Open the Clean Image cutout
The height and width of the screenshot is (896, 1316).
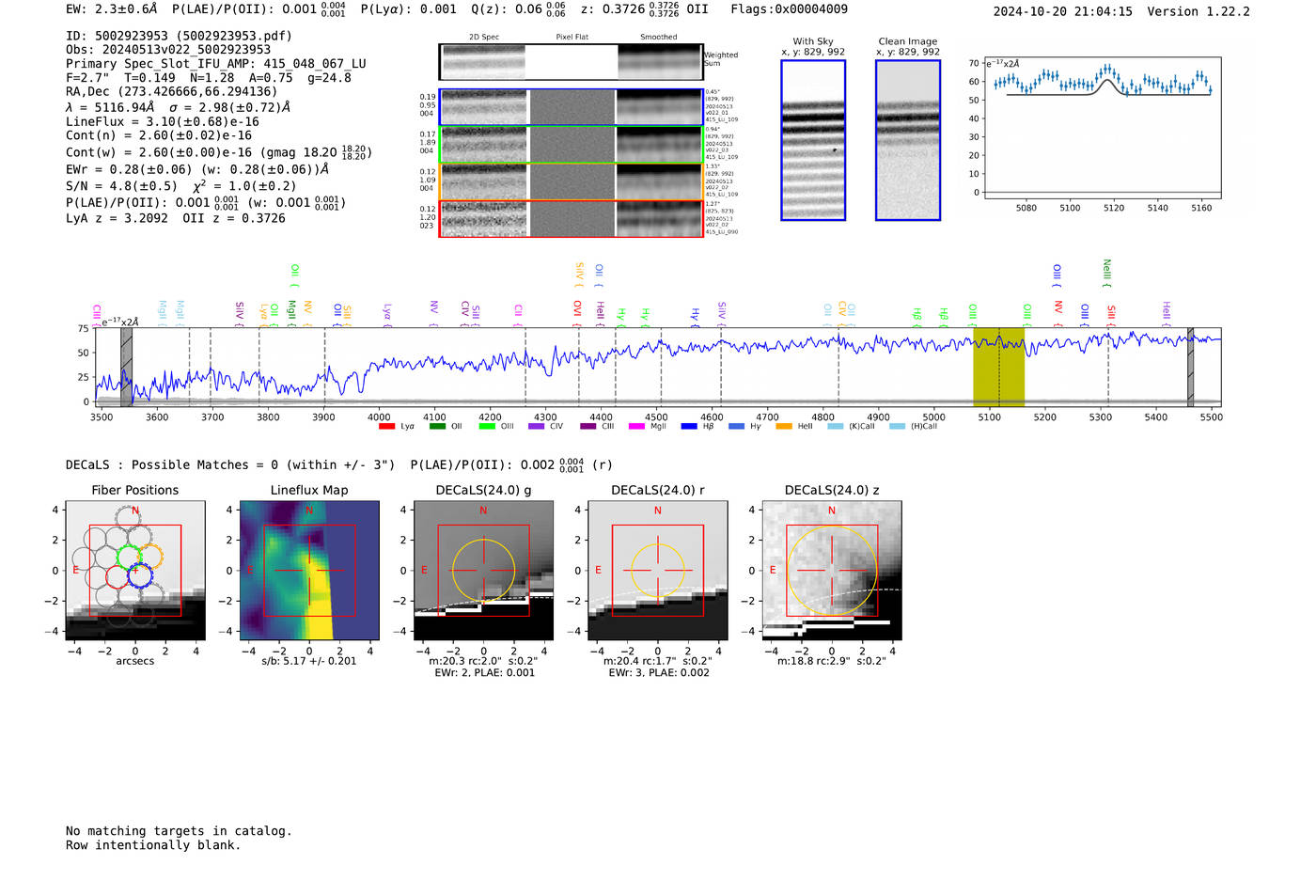908,140
